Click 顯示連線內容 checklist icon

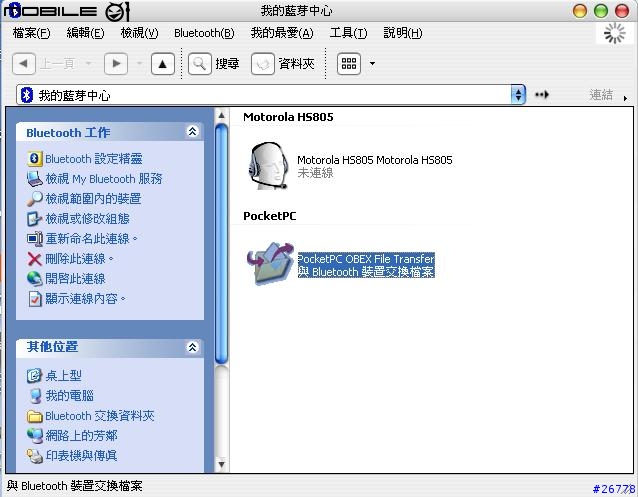35,299
